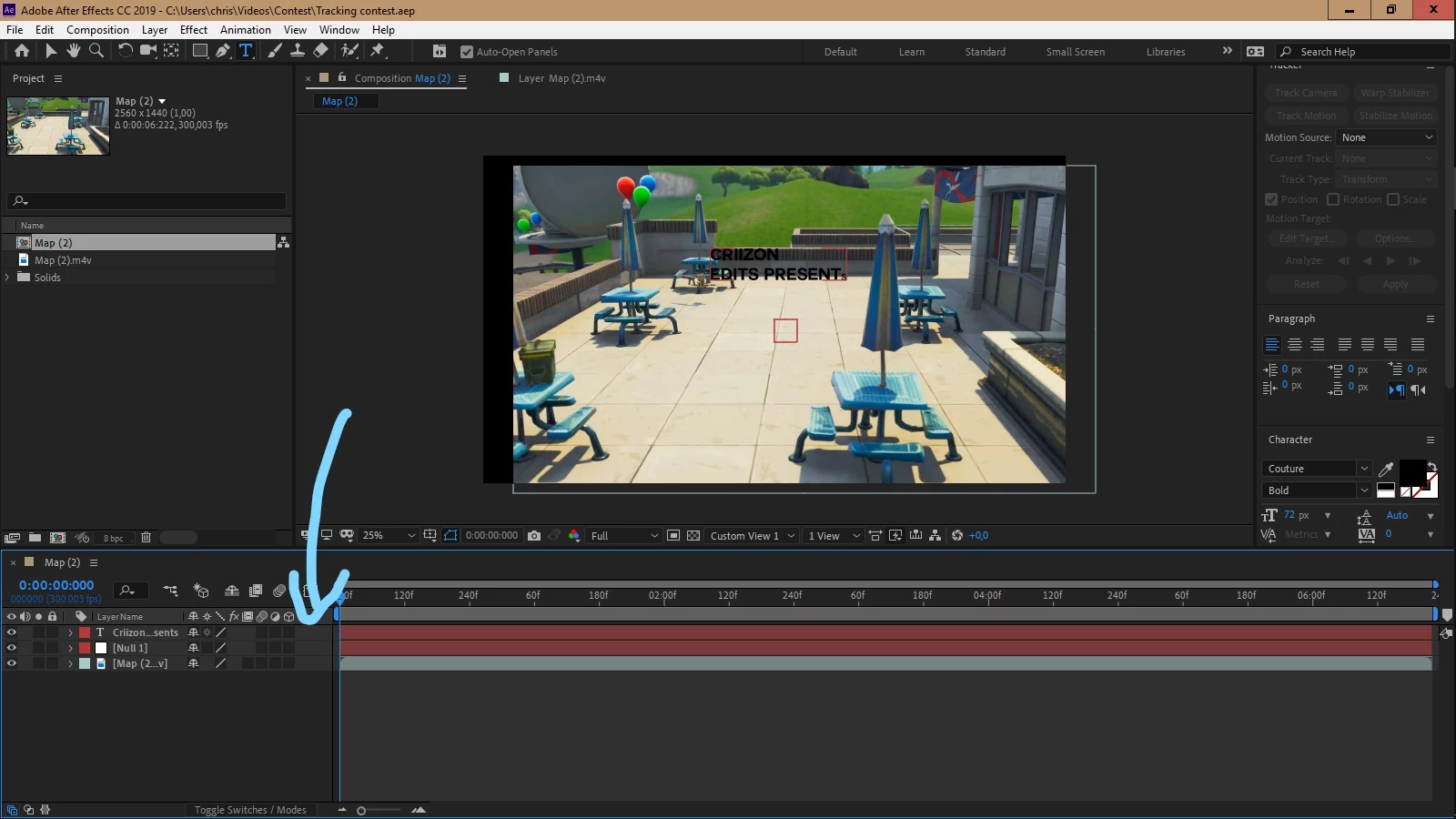Open the Composition menu
Image resolution: width=1456 pixels, height=819 pixels.
pos(97,30)
